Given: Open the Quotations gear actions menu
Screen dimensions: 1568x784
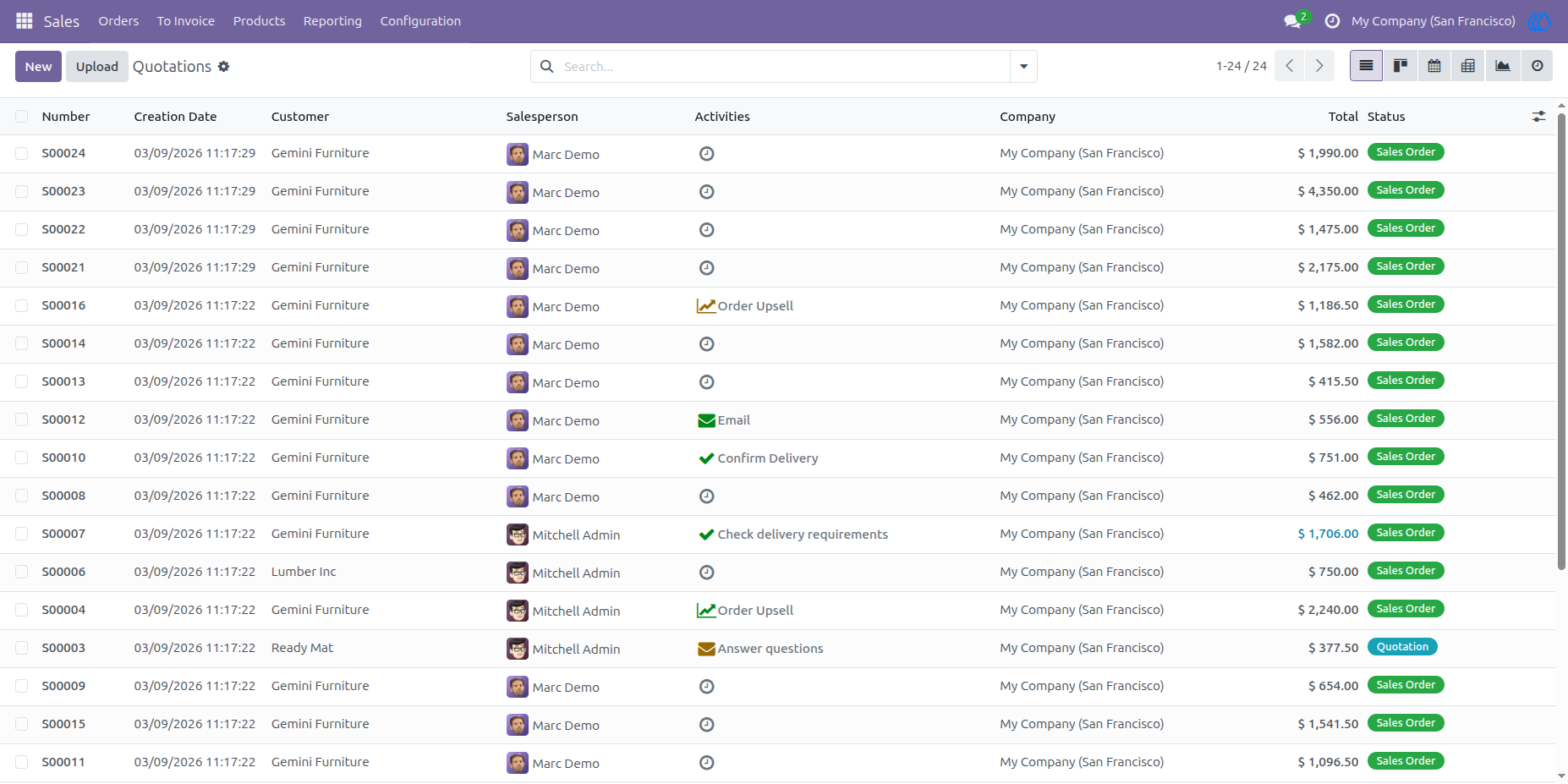Looking at the screenshot, I should pos(223,67).
